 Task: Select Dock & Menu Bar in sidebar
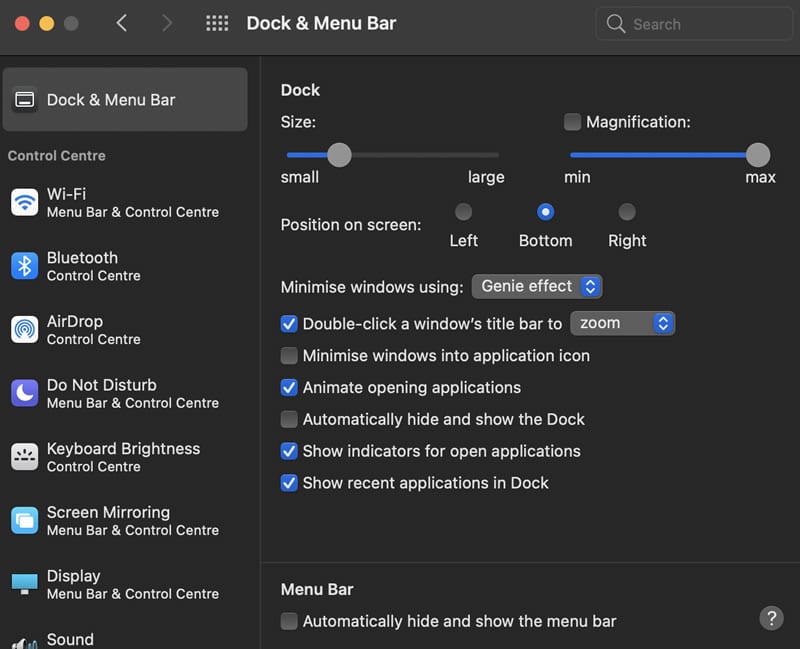(125, 99)
